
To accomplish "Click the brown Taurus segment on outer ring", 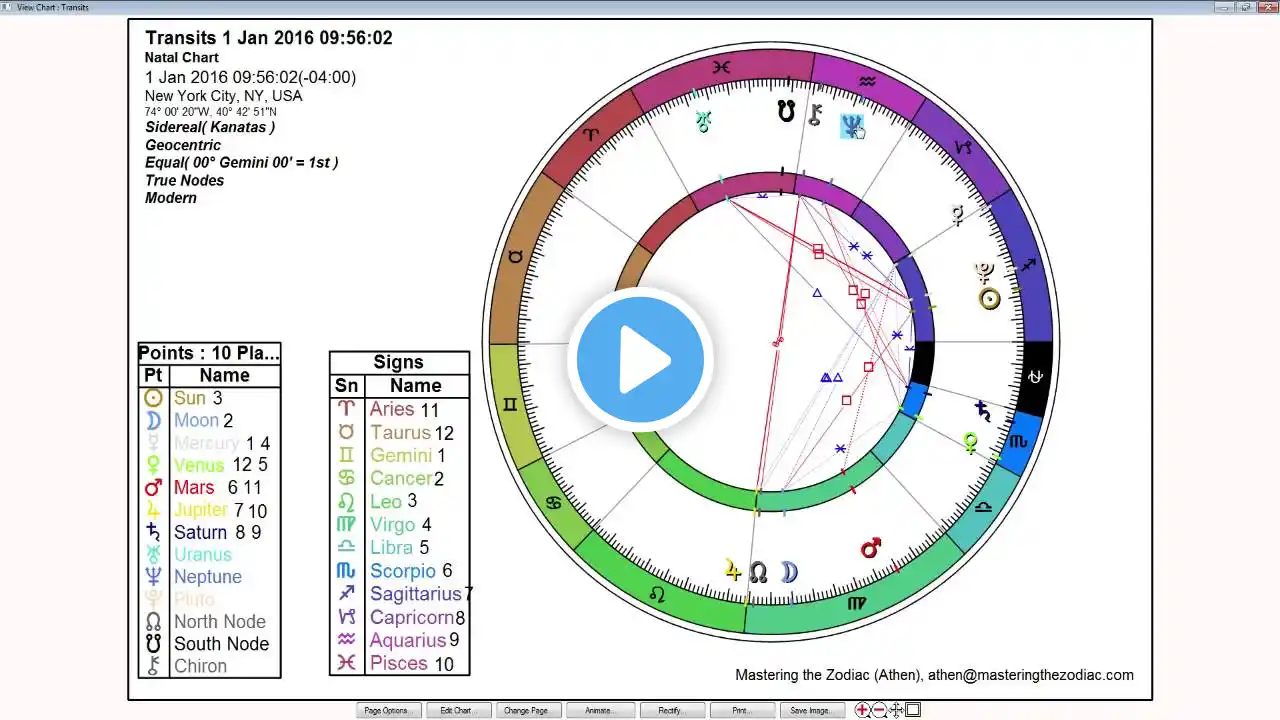I will [516, 256].
